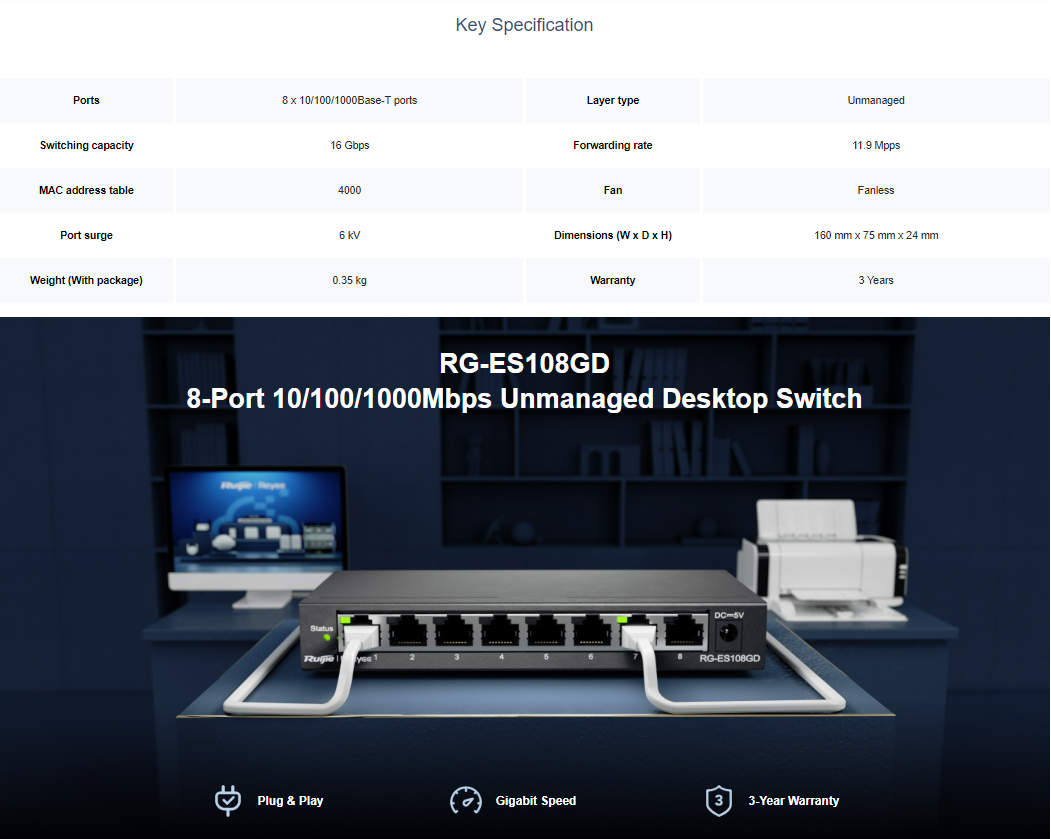Click the MAC address table label
This screenshot has width=1051, height=839.
(87, 190)
